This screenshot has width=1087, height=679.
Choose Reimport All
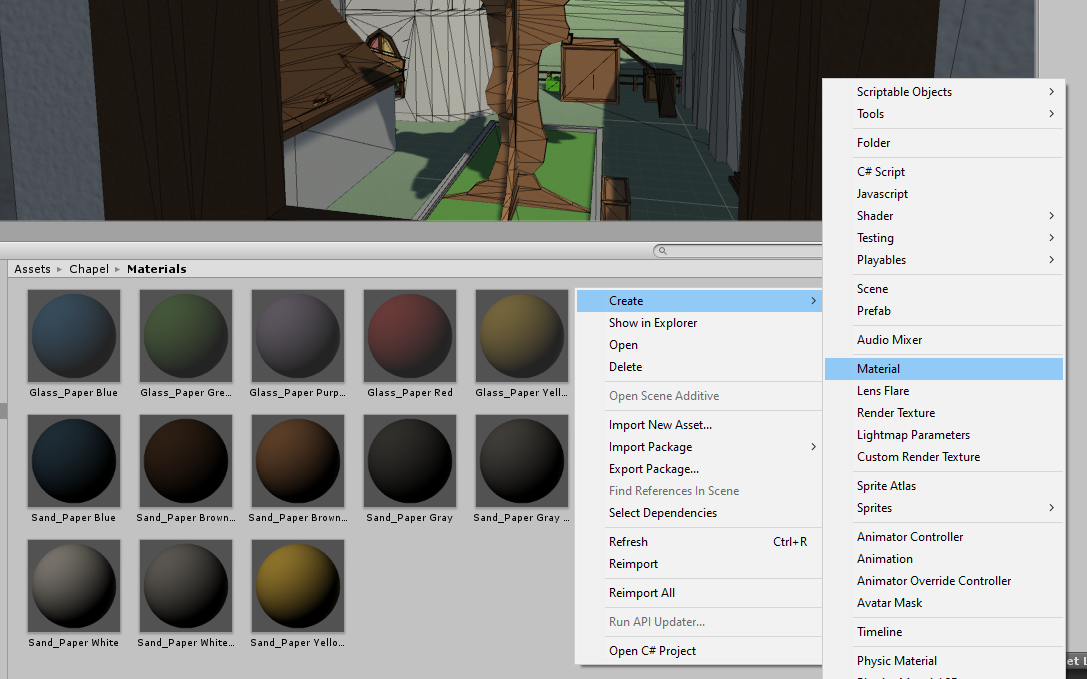642,593
